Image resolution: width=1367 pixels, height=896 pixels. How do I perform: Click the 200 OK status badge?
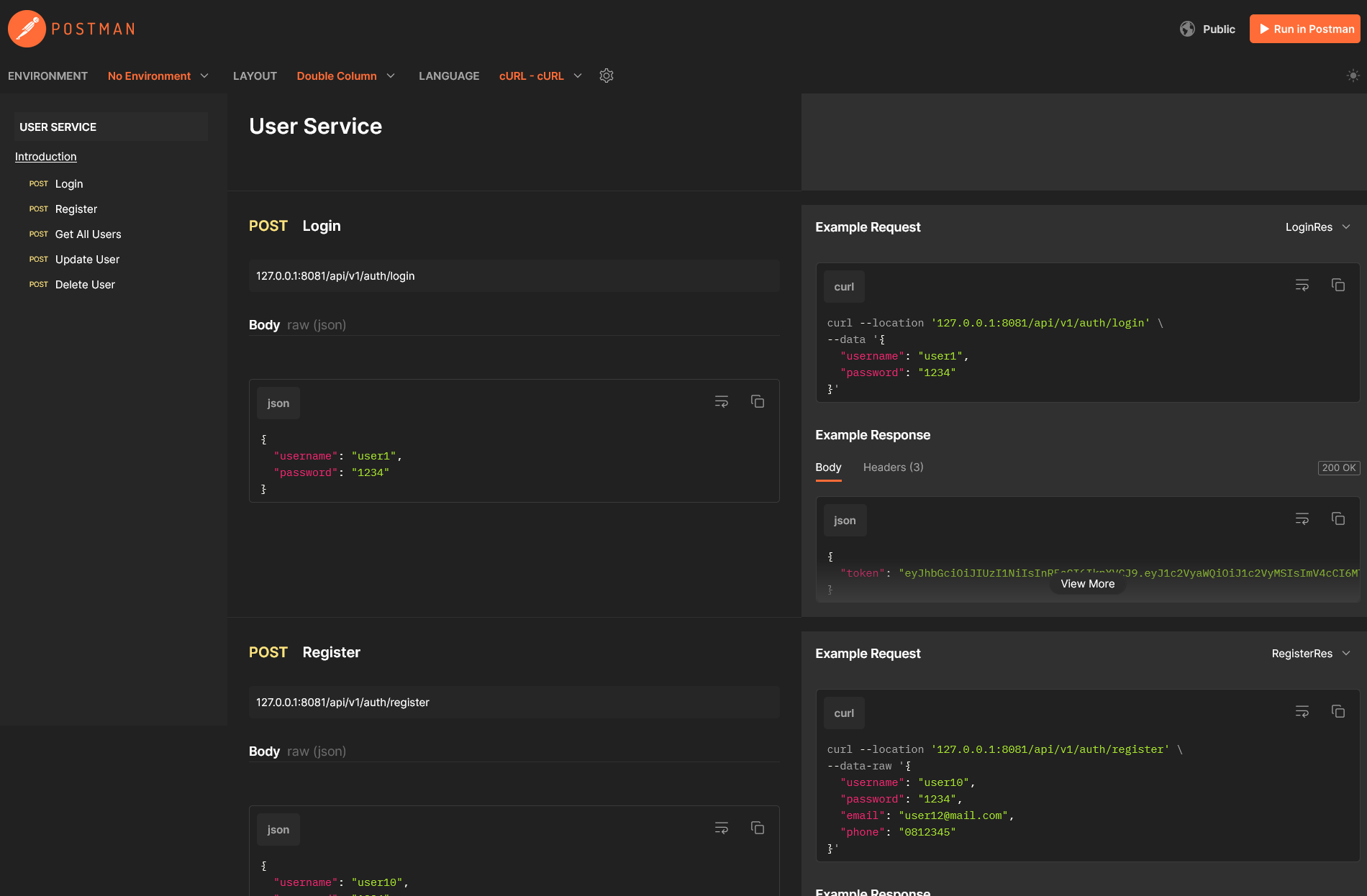(1339, 467)
